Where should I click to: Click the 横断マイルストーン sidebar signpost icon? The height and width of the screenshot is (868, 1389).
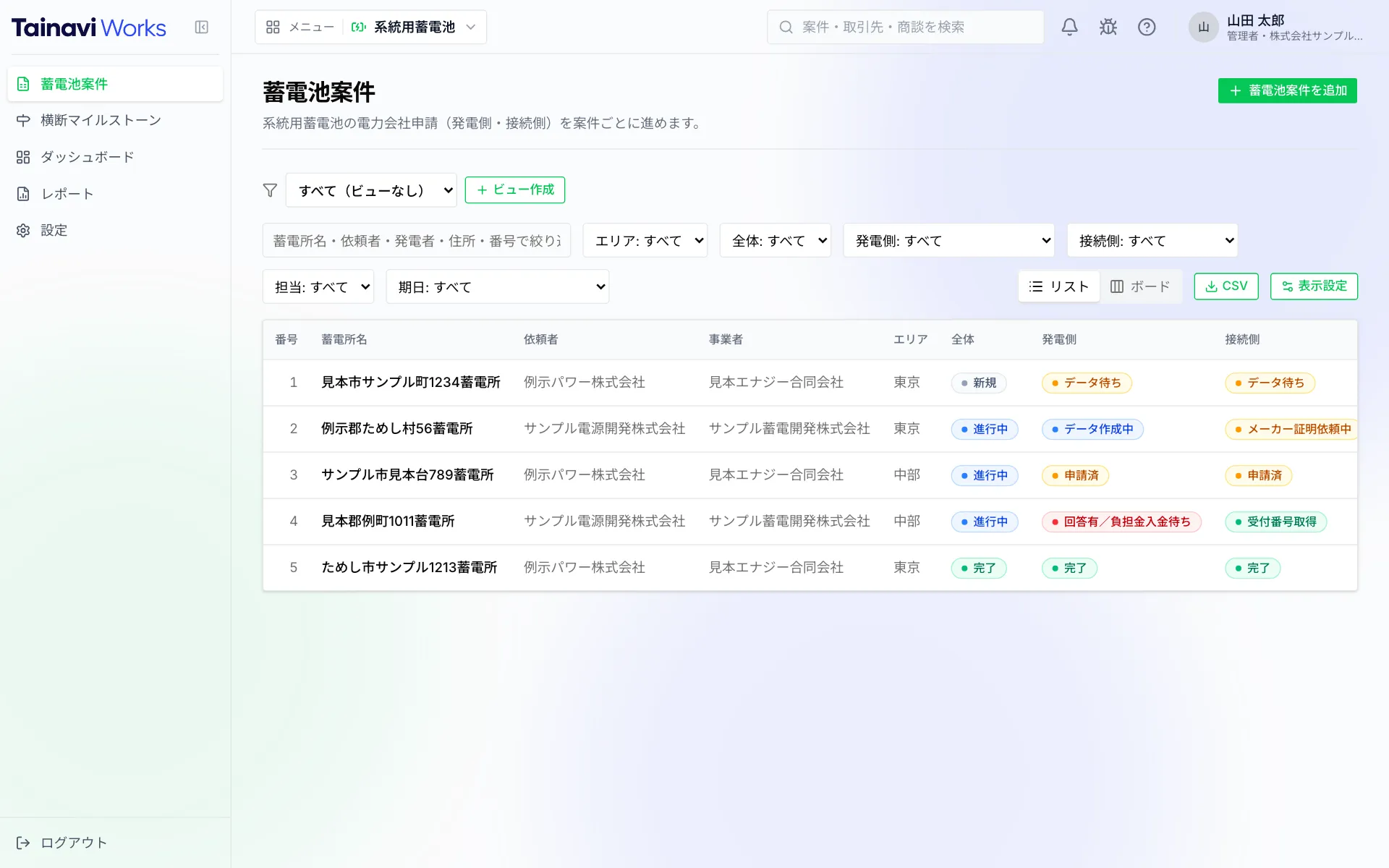(23, 121)
